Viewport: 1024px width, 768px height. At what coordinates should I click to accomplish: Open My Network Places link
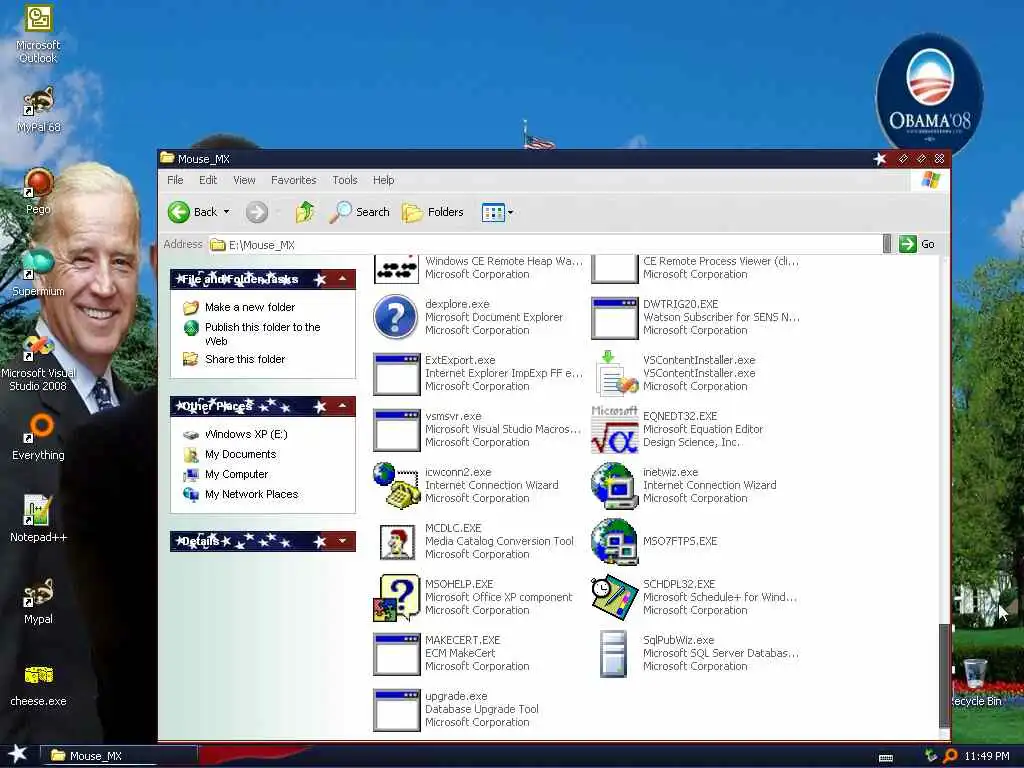251,494
